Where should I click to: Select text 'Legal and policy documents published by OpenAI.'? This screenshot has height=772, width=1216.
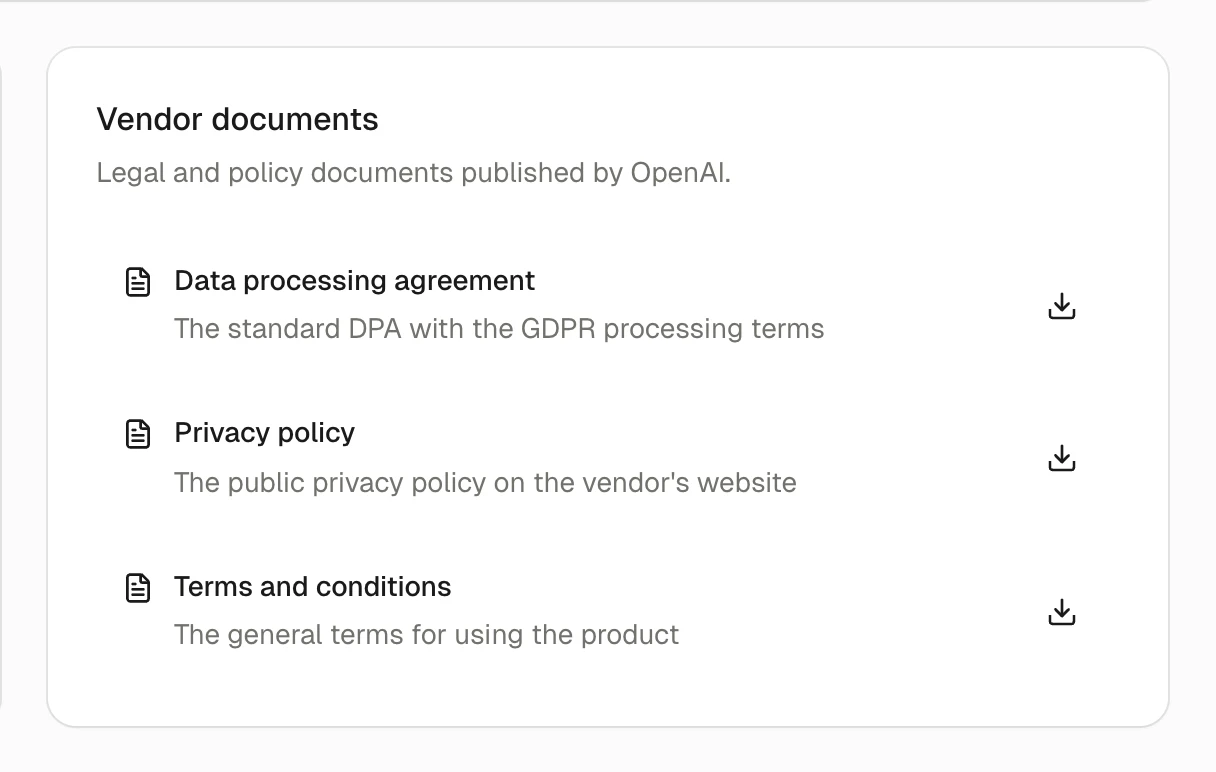pos(414,173)
